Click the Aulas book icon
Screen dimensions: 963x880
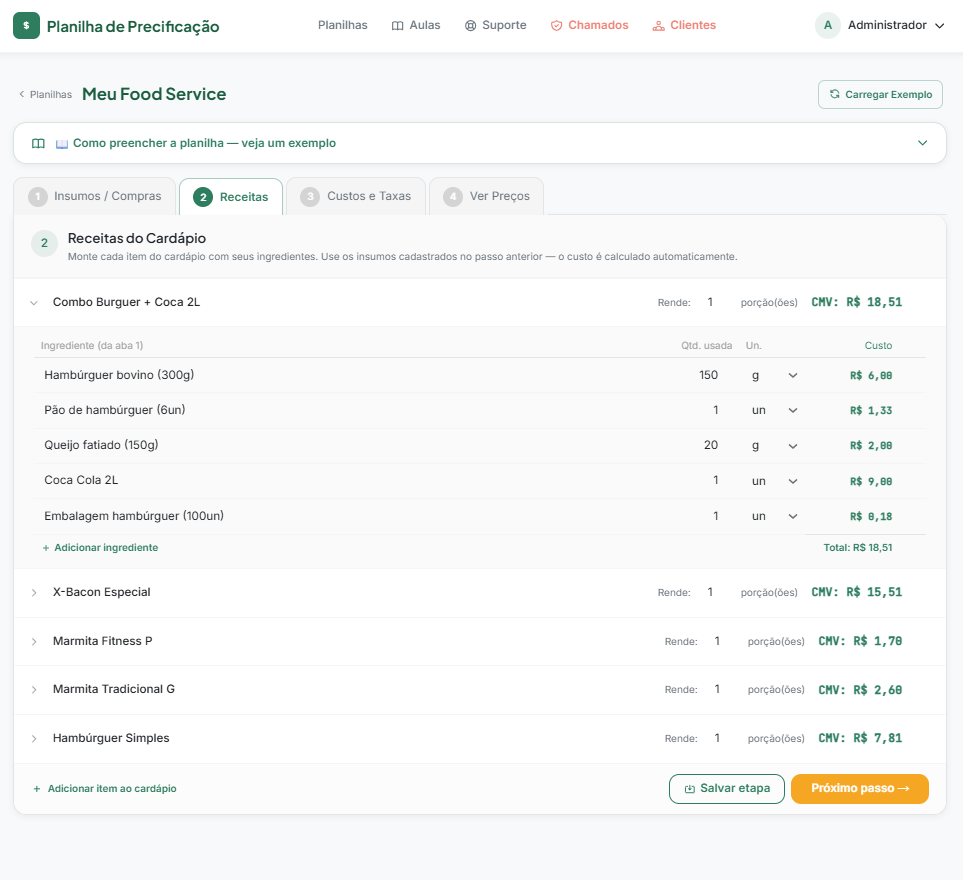tap(397, 26)
